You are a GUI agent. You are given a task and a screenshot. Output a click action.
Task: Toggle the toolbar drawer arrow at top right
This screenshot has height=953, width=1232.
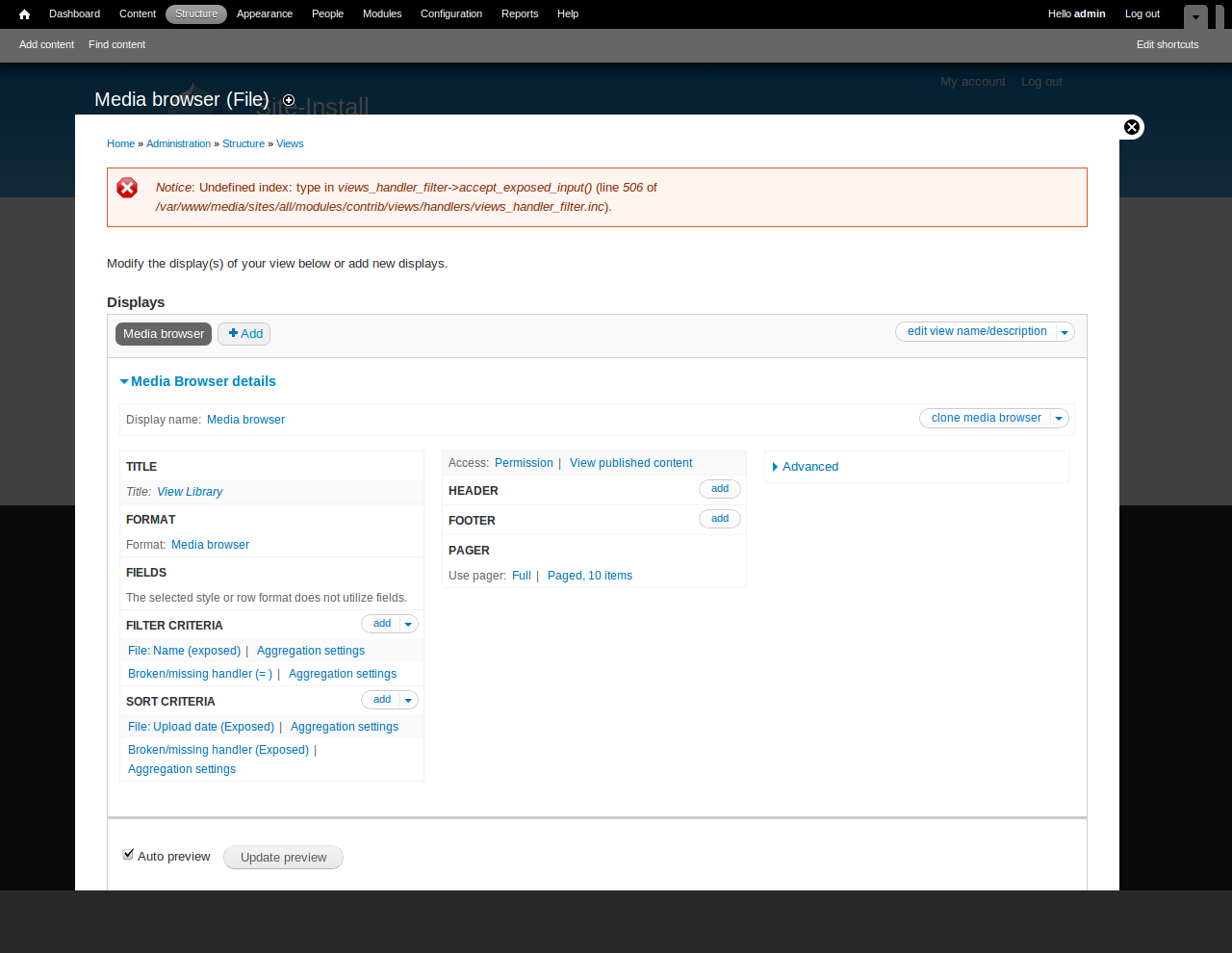click(1193, 17)
